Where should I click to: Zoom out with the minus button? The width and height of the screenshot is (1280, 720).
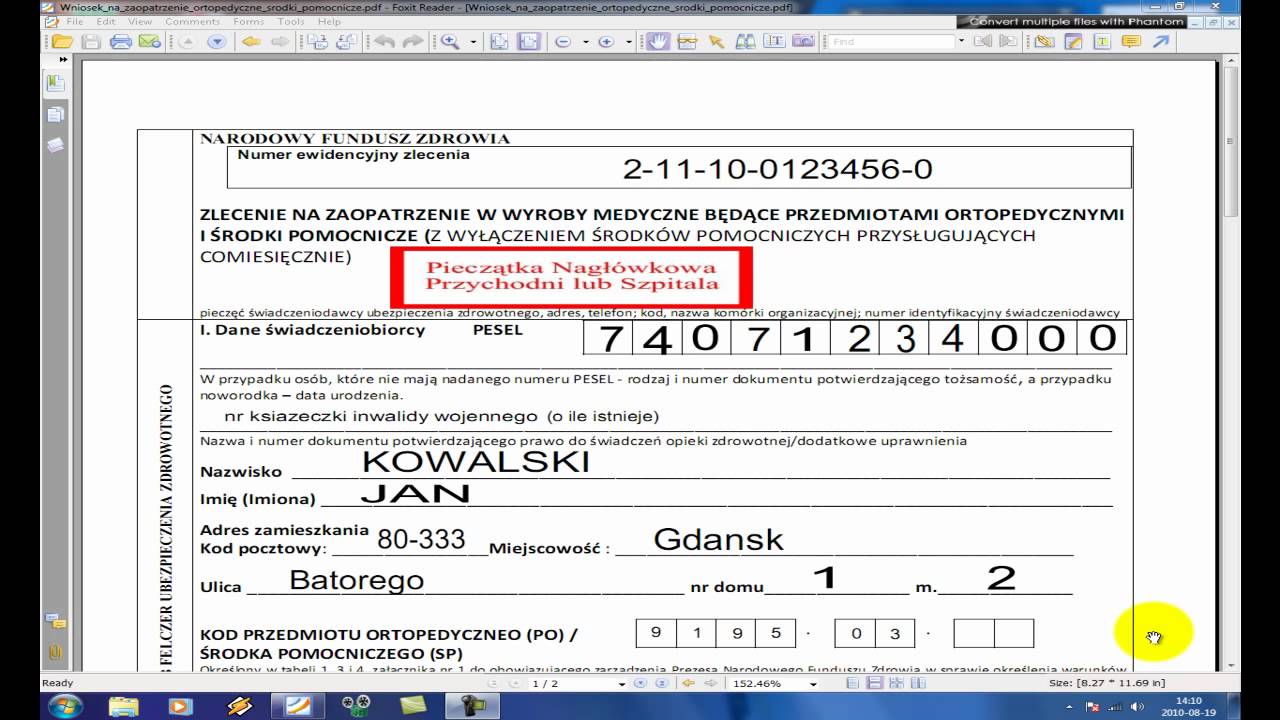tap(563, 42)
